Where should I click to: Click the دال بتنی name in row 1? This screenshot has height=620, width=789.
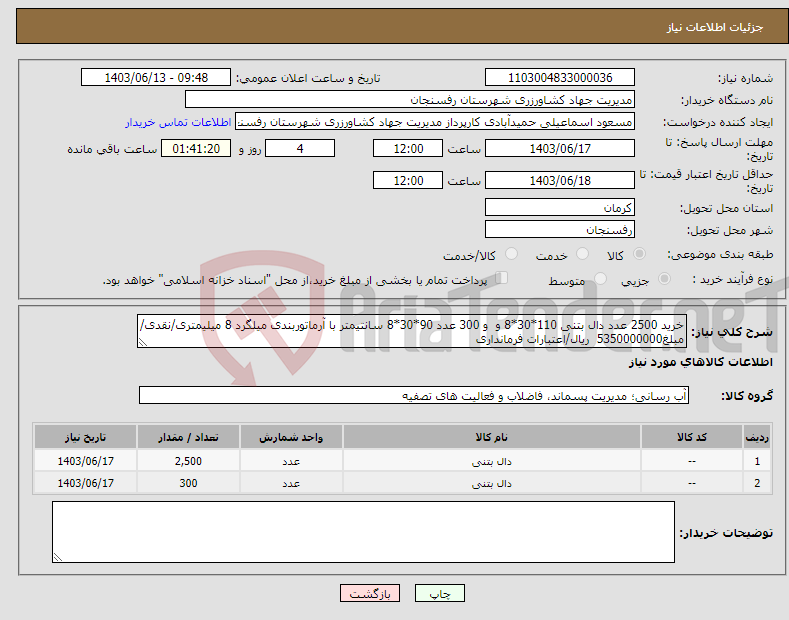pos(492,461)
